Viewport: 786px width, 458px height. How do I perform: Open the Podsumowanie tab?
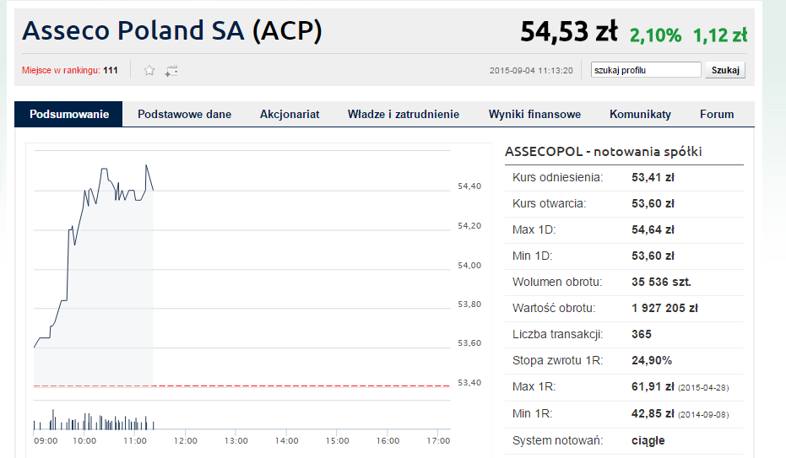(x=69, y=114)
